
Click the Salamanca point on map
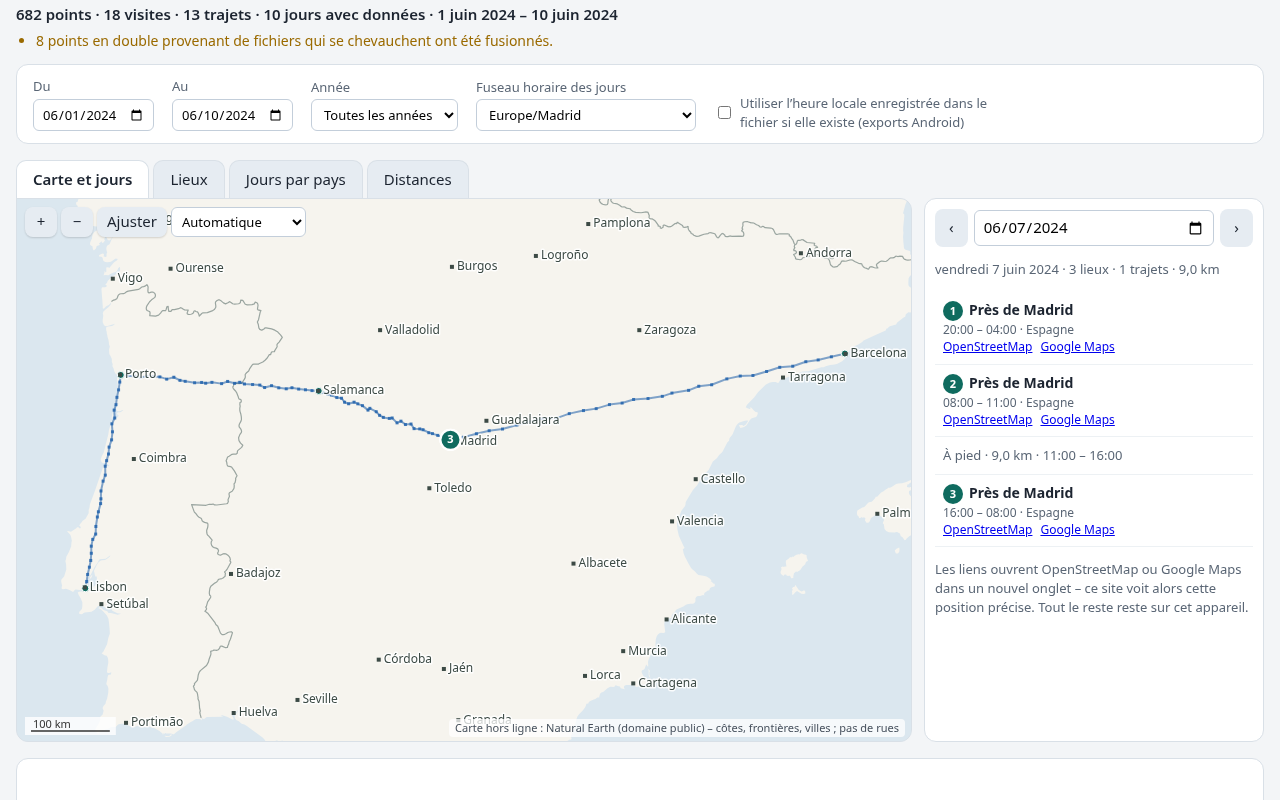pyautogui.click(x=318, y=391)
